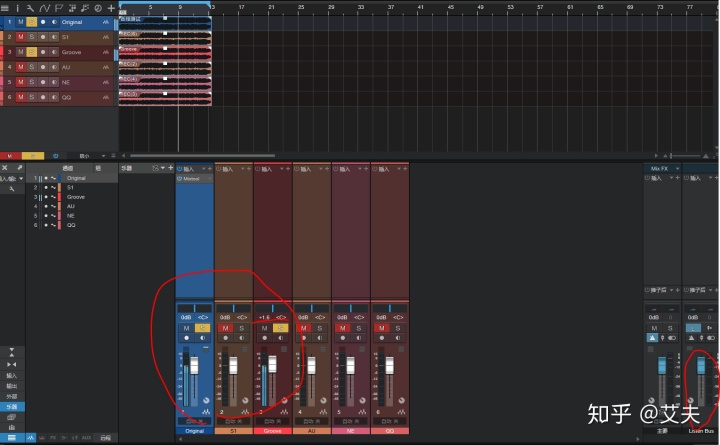Open the tempo track clock icon

click(x=98, y=8)
